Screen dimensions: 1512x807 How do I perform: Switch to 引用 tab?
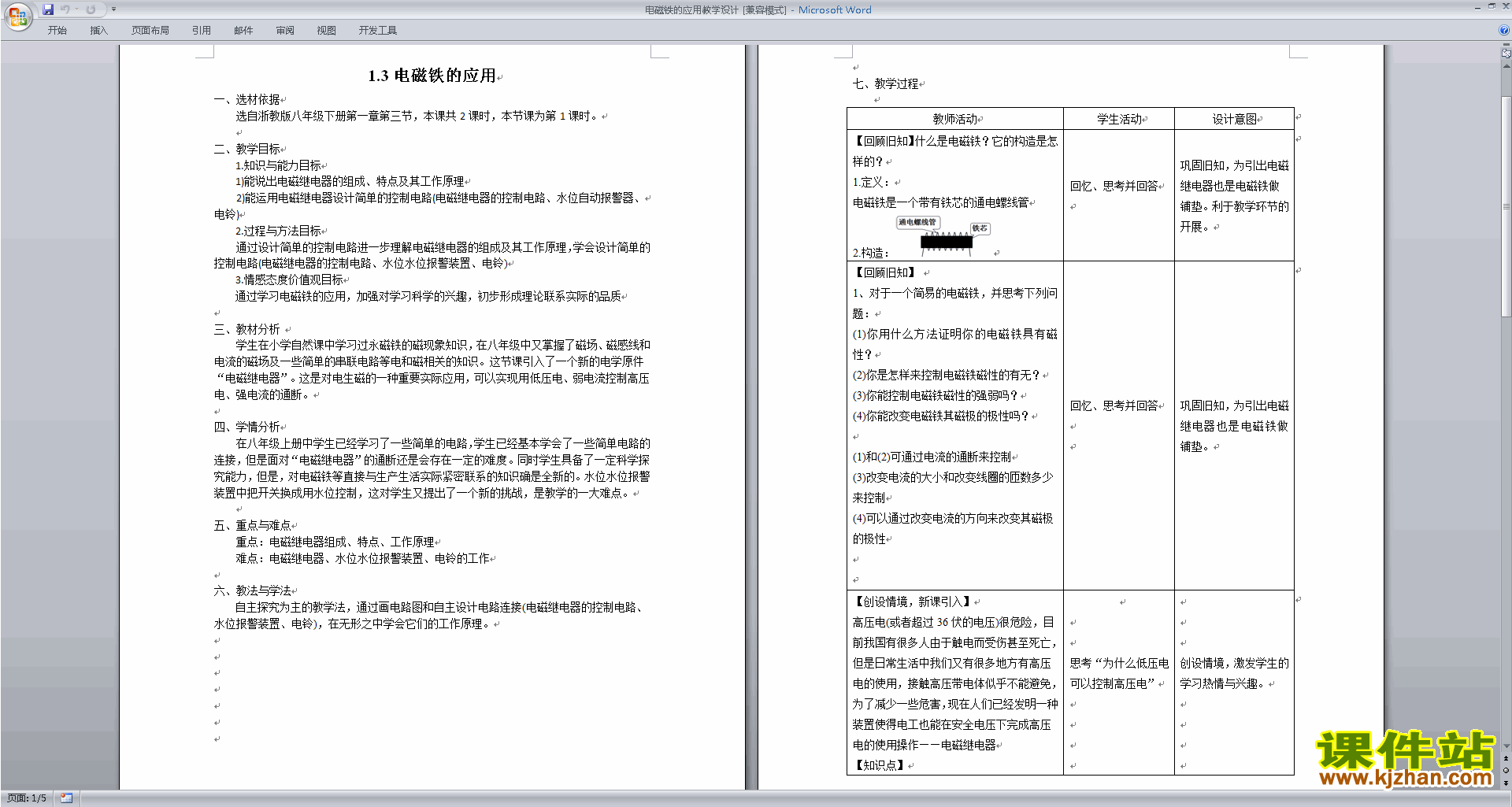click(202, 31)
